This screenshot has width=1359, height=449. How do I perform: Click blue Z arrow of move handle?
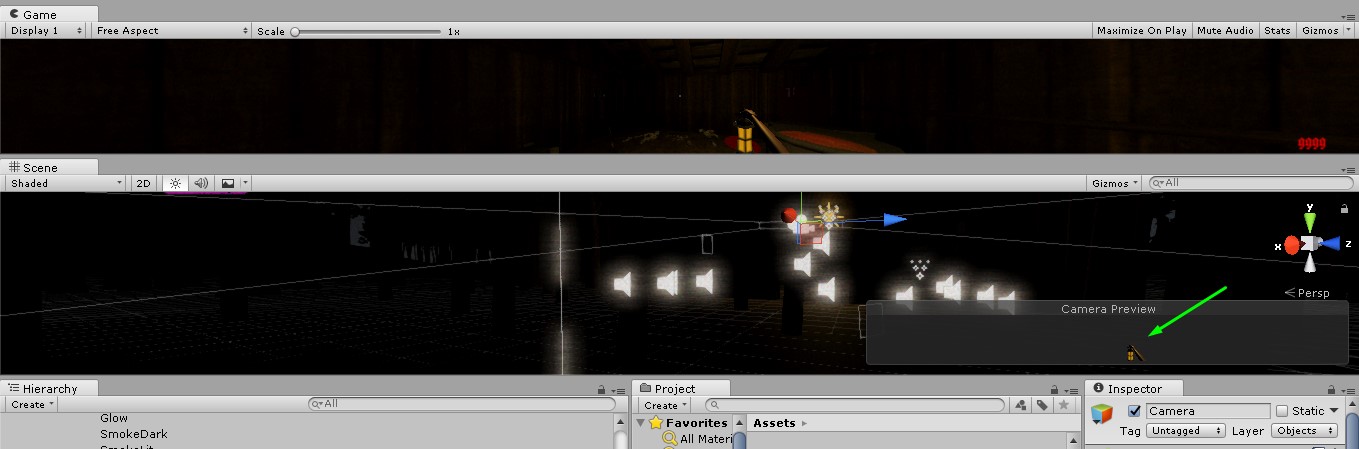[x=896, y=220]
